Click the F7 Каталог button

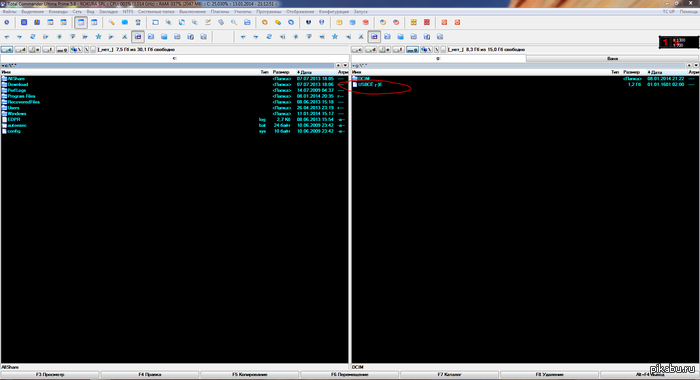point(450,375)
